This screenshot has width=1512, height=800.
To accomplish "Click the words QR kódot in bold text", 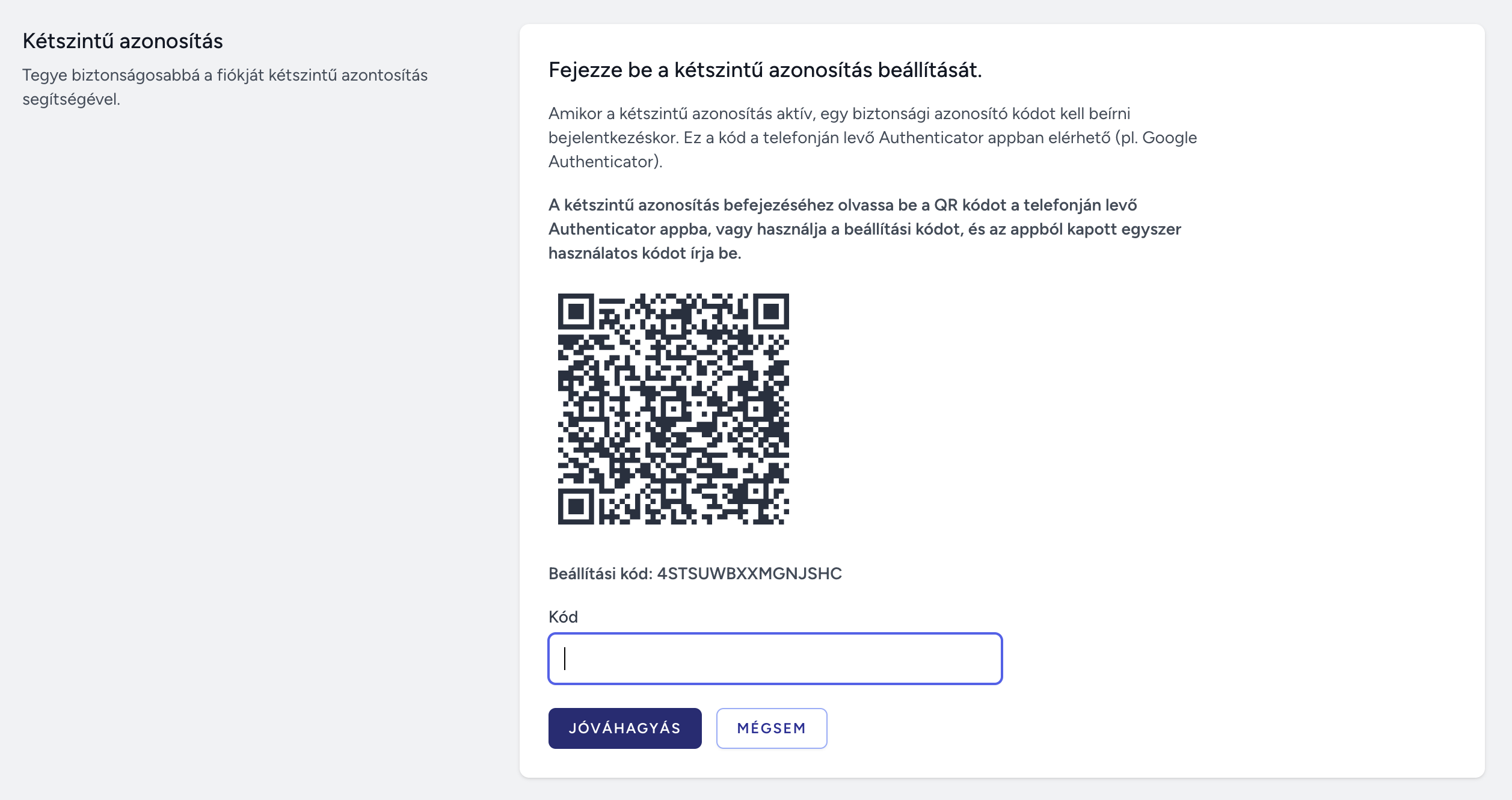I will pyautogui.click(x=970, y=205).
